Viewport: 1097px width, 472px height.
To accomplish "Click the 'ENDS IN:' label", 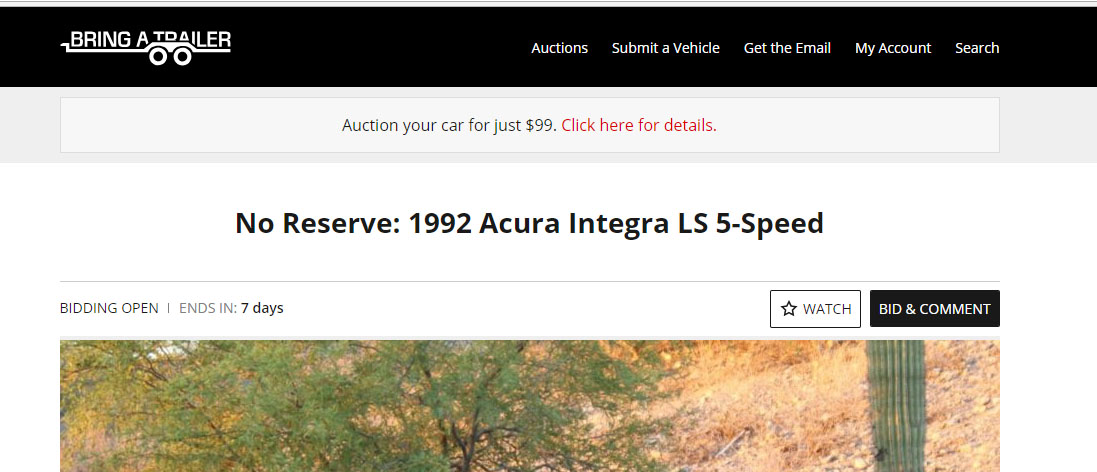I will click(x=207, y=308).
